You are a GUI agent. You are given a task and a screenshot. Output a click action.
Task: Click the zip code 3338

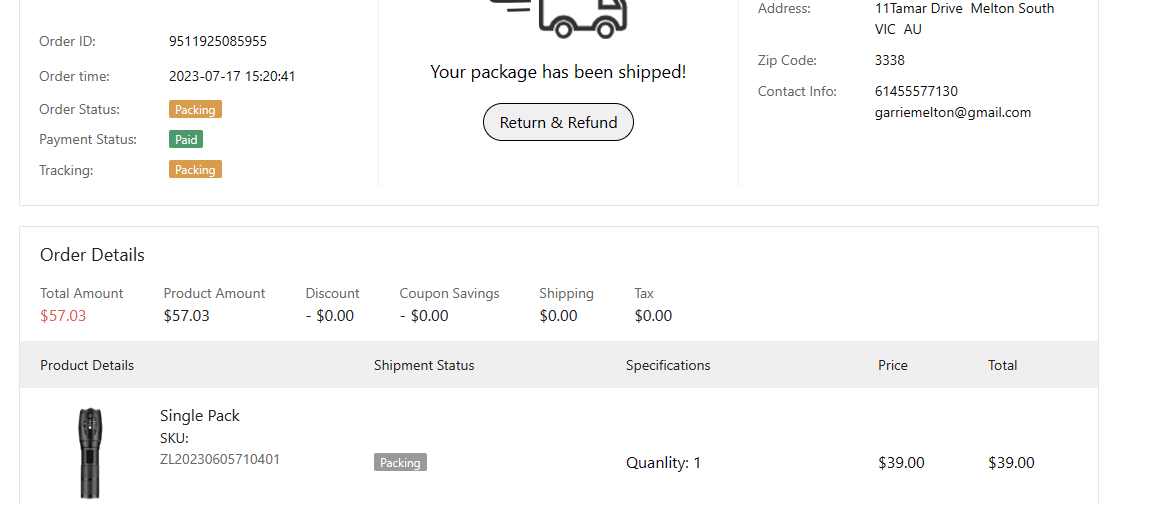point(890,60)
